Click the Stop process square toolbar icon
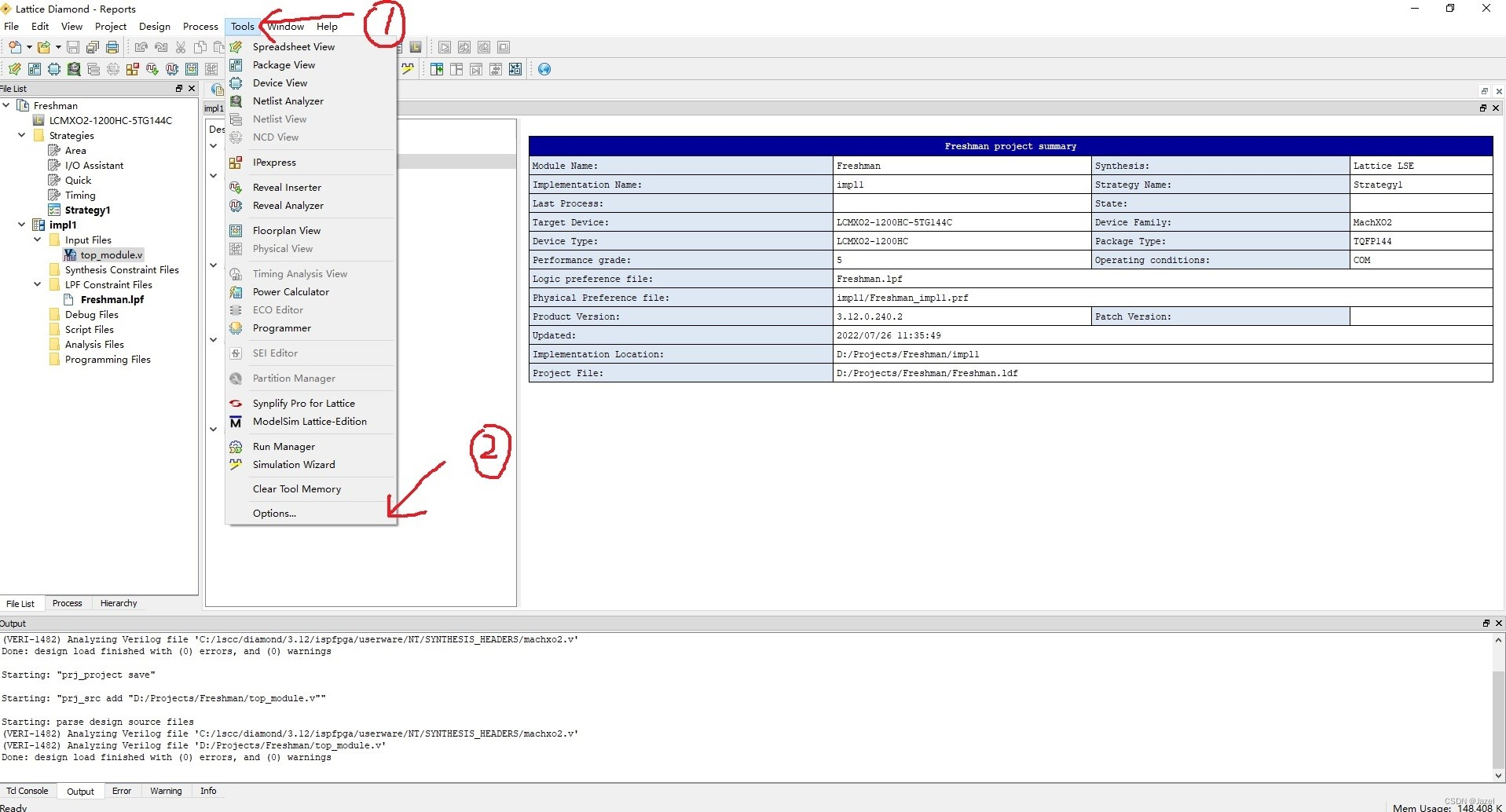Image resolution: width=1506 pixels, height=812 pixels. (x=504, y=47)
